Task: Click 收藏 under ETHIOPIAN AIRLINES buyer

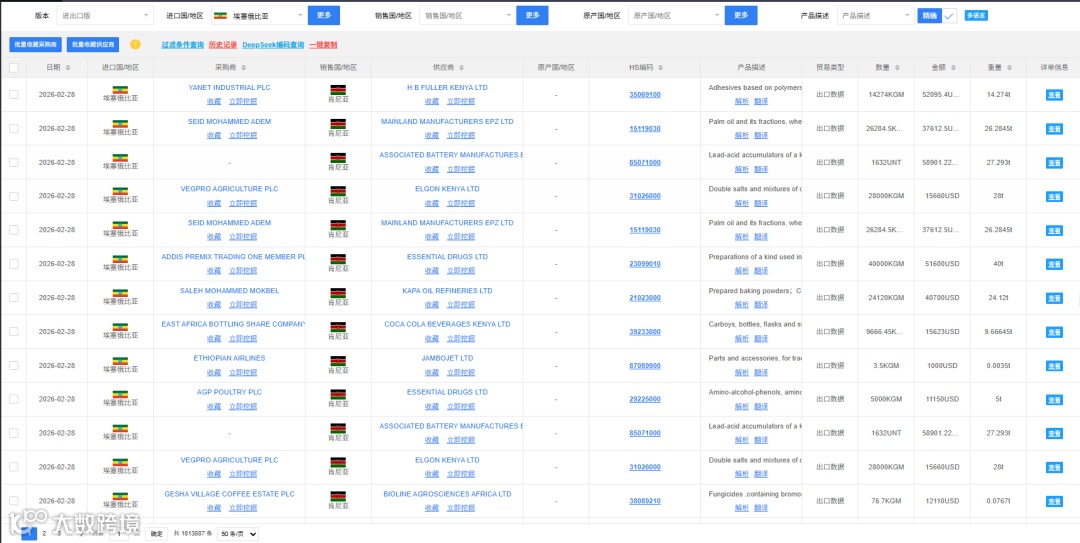Action: click(214, 372)
